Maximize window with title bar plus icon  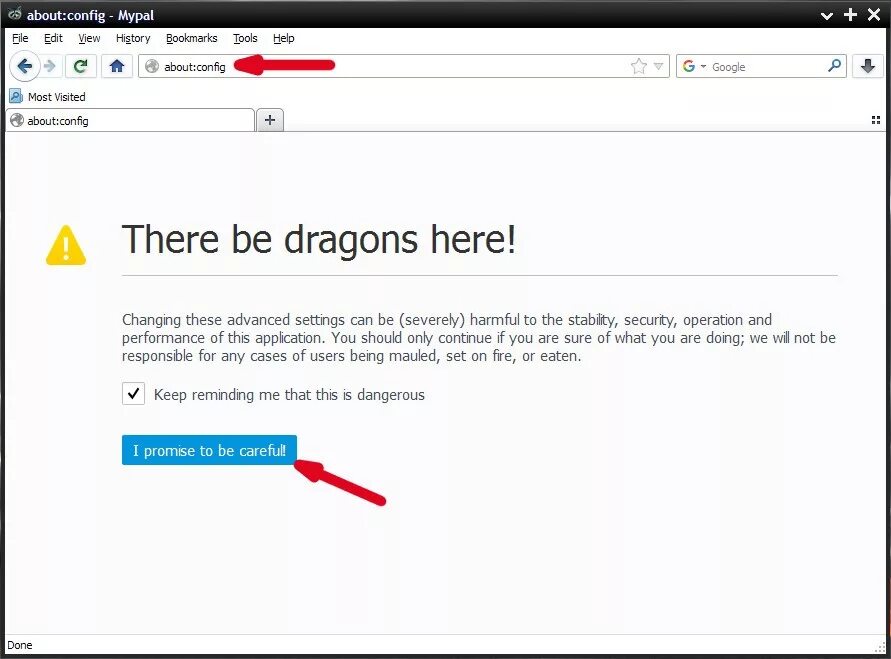tap(850, 15)
